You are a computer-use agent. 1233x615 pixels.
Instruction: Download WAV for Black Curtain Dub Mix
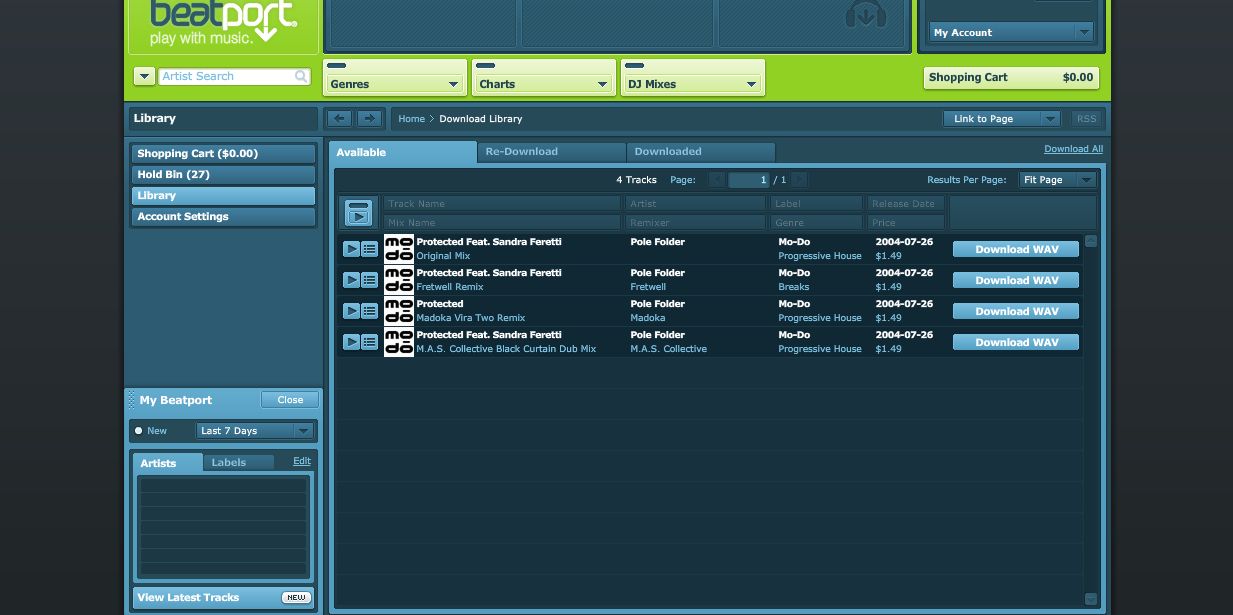tap(1016, 342)
